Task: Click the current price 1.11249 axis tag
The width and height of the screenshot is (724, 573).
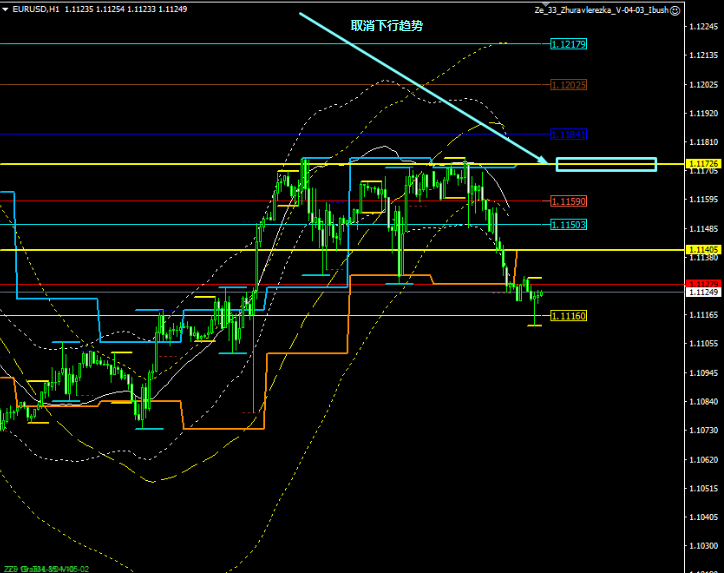Action: (x=703, y=293)
